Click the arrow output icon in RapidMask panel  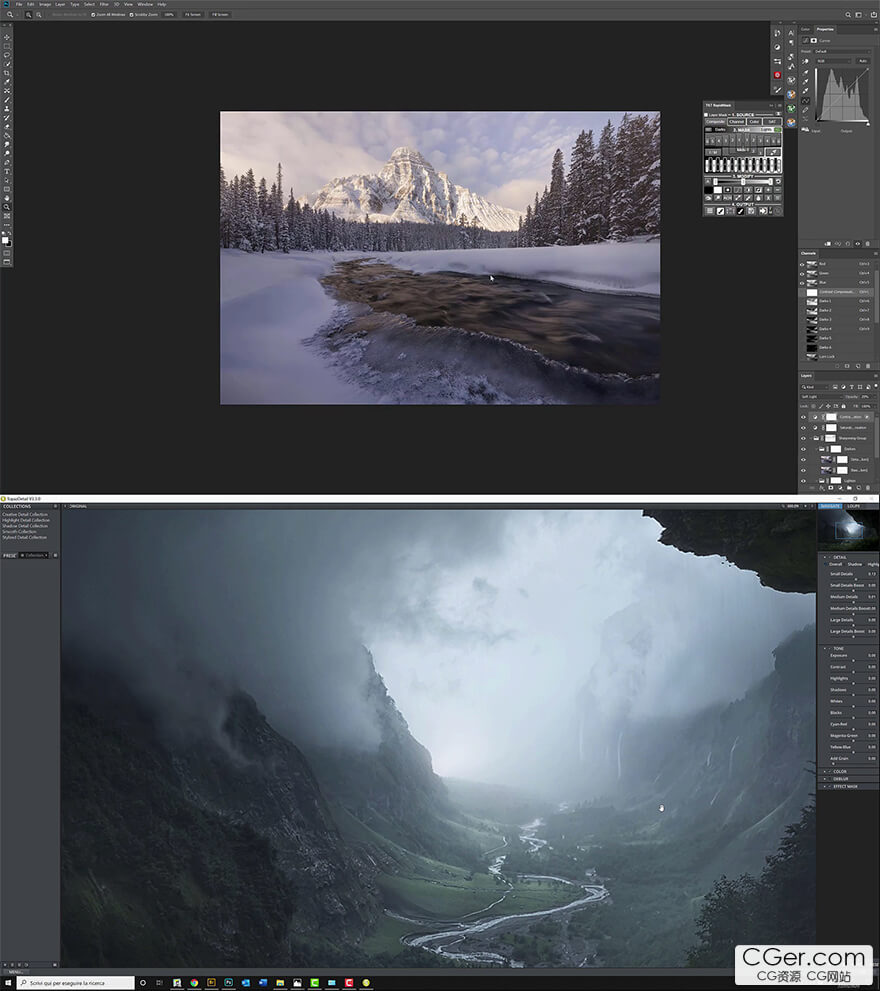tap(763, 211)
